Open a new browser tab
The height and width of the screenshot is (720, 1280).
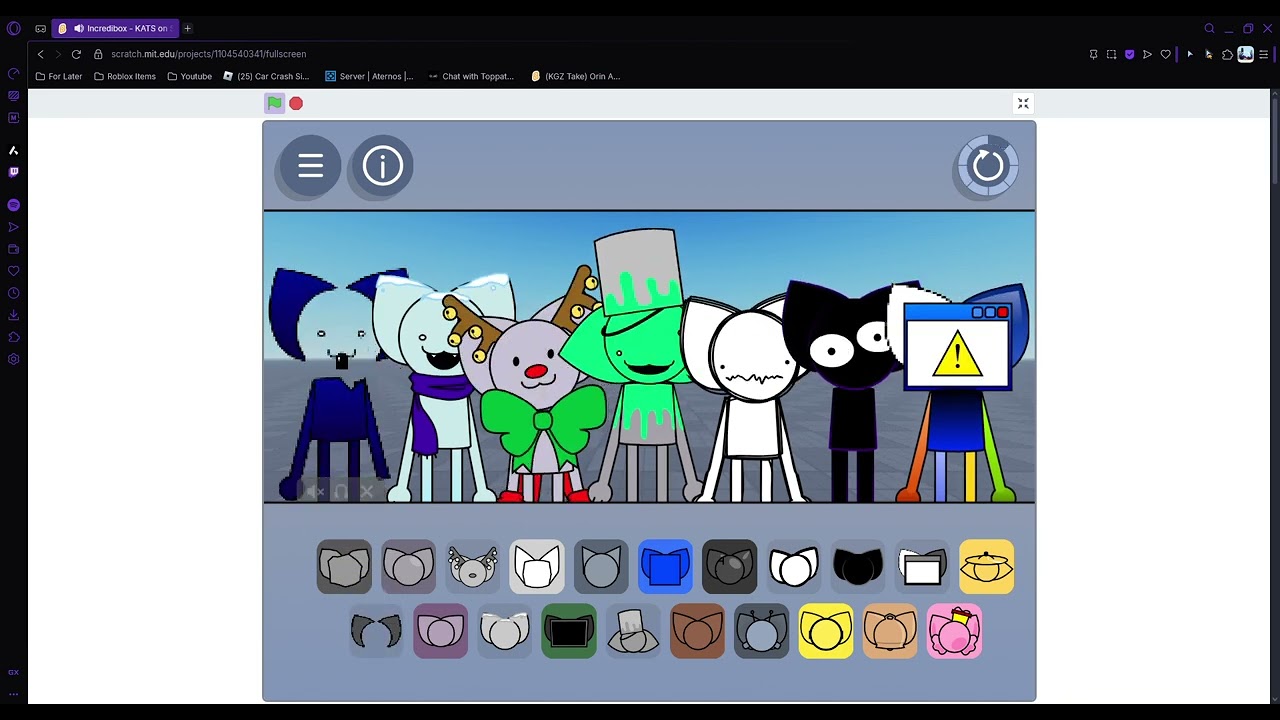coord(187,28)
